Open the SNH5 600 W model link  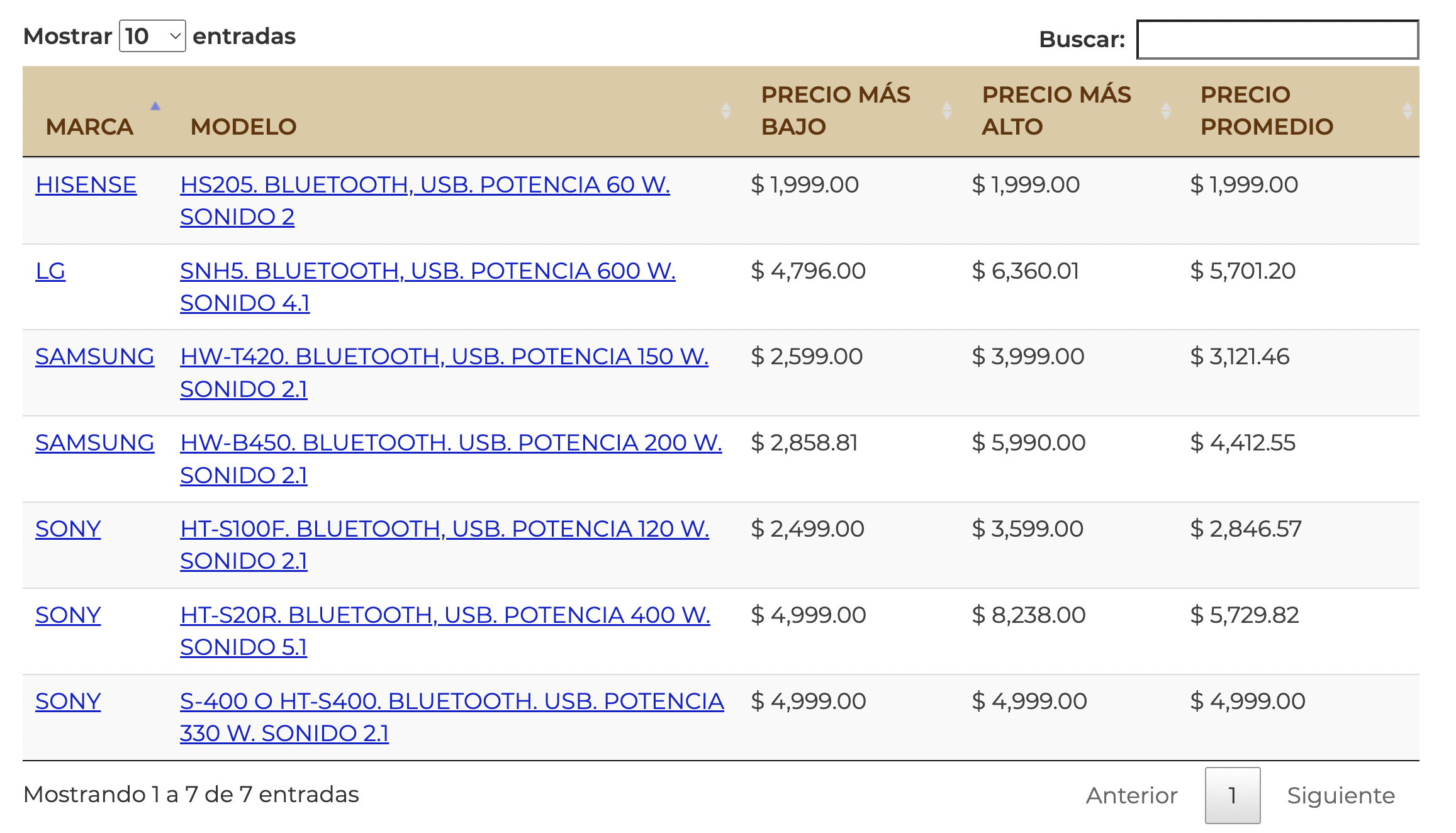[x=427, y=271]
